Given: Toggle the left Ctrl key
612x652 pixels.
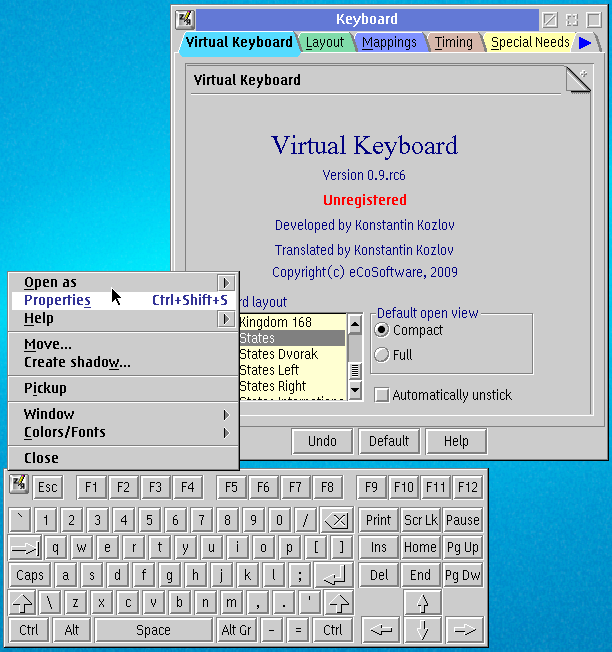Looking at the screenshot, I should (x=29, y=630).
